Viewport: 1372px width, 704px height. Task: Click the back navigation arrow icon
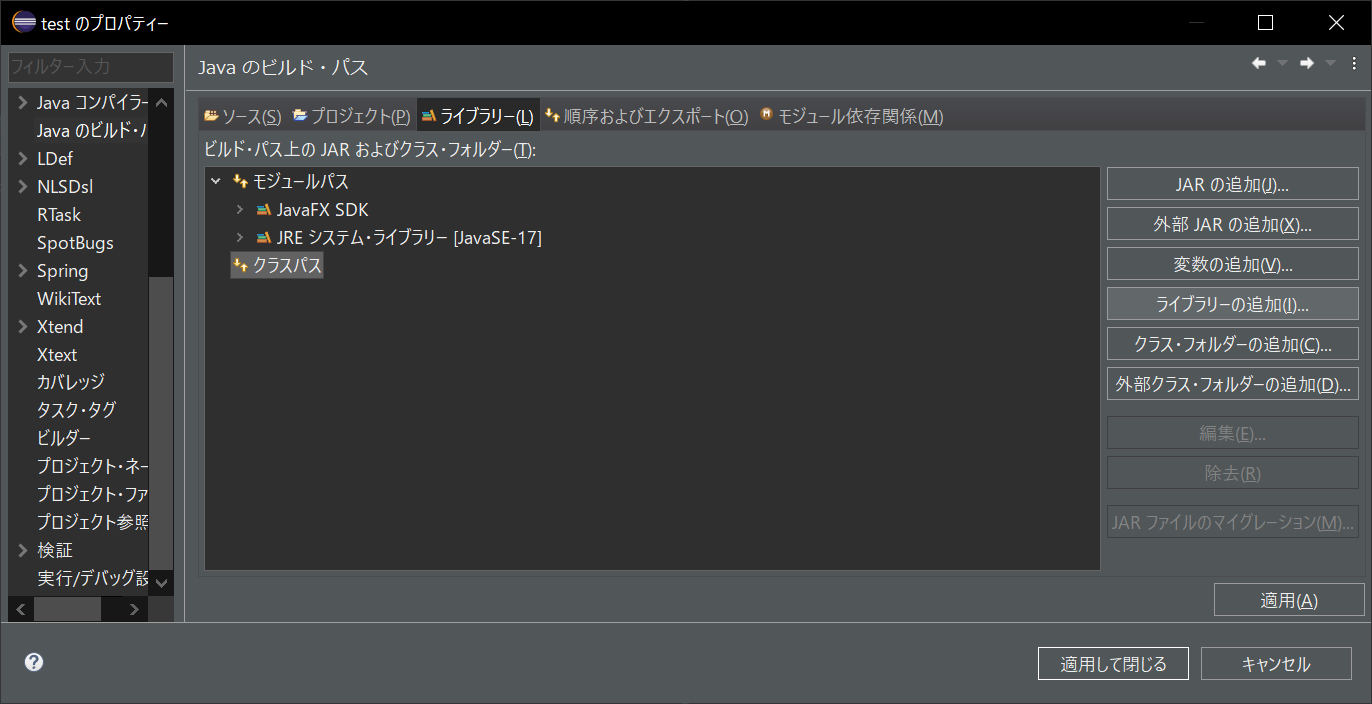point(1258,62)
